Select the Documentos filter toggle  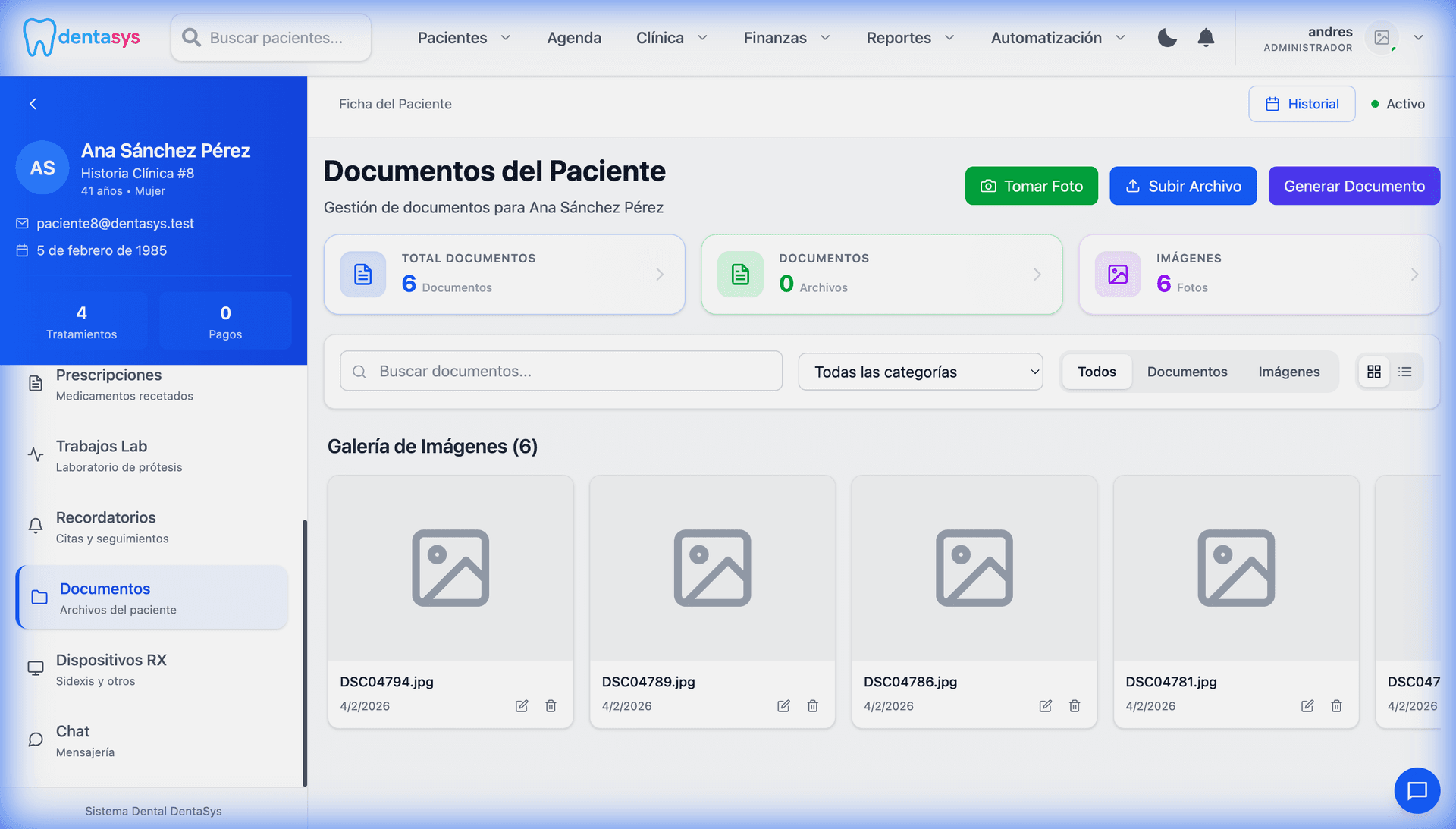point(1187,372)
